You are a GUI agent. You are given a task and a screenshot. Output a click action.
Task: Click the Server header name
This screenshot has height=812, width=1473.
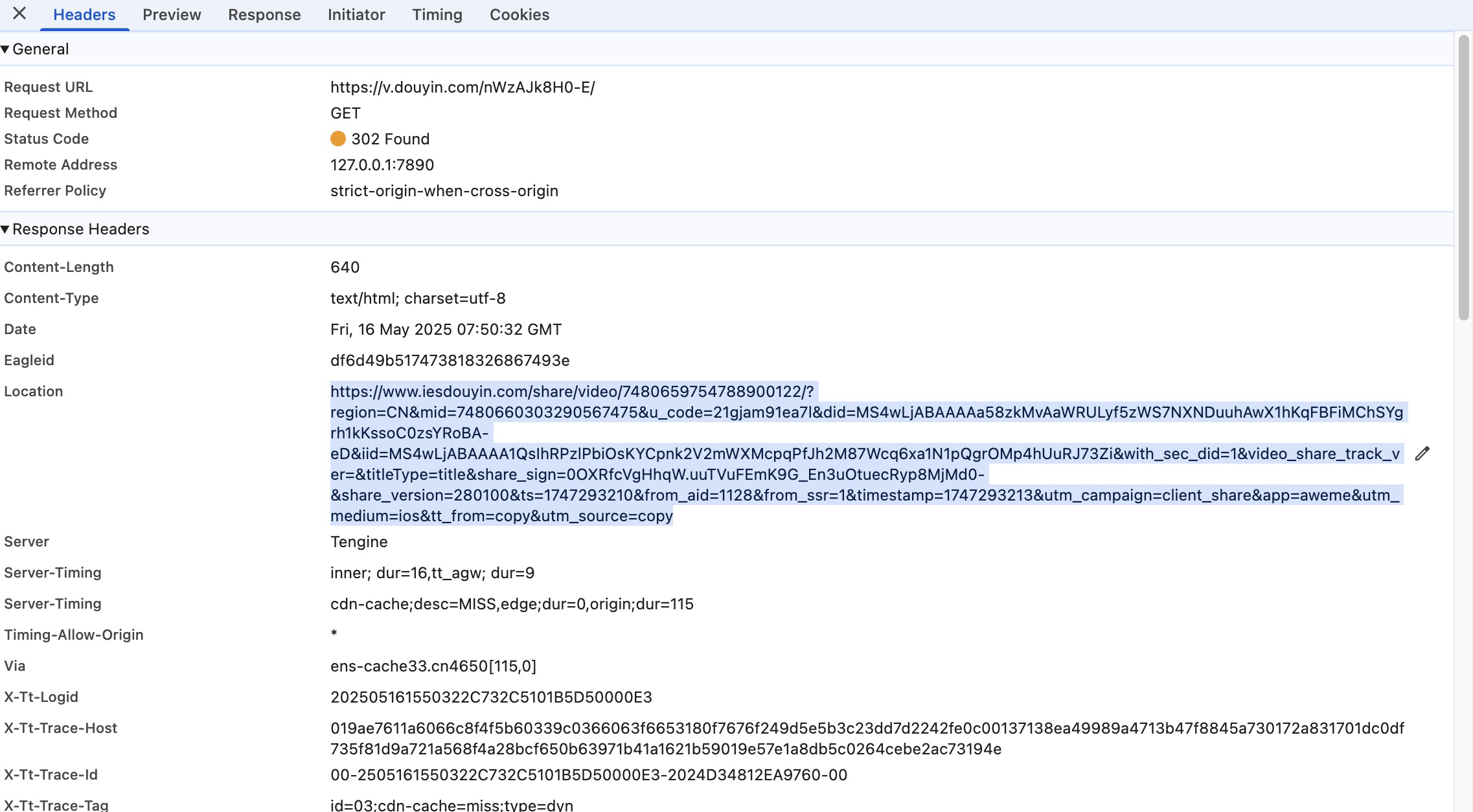tap(27, 541)
